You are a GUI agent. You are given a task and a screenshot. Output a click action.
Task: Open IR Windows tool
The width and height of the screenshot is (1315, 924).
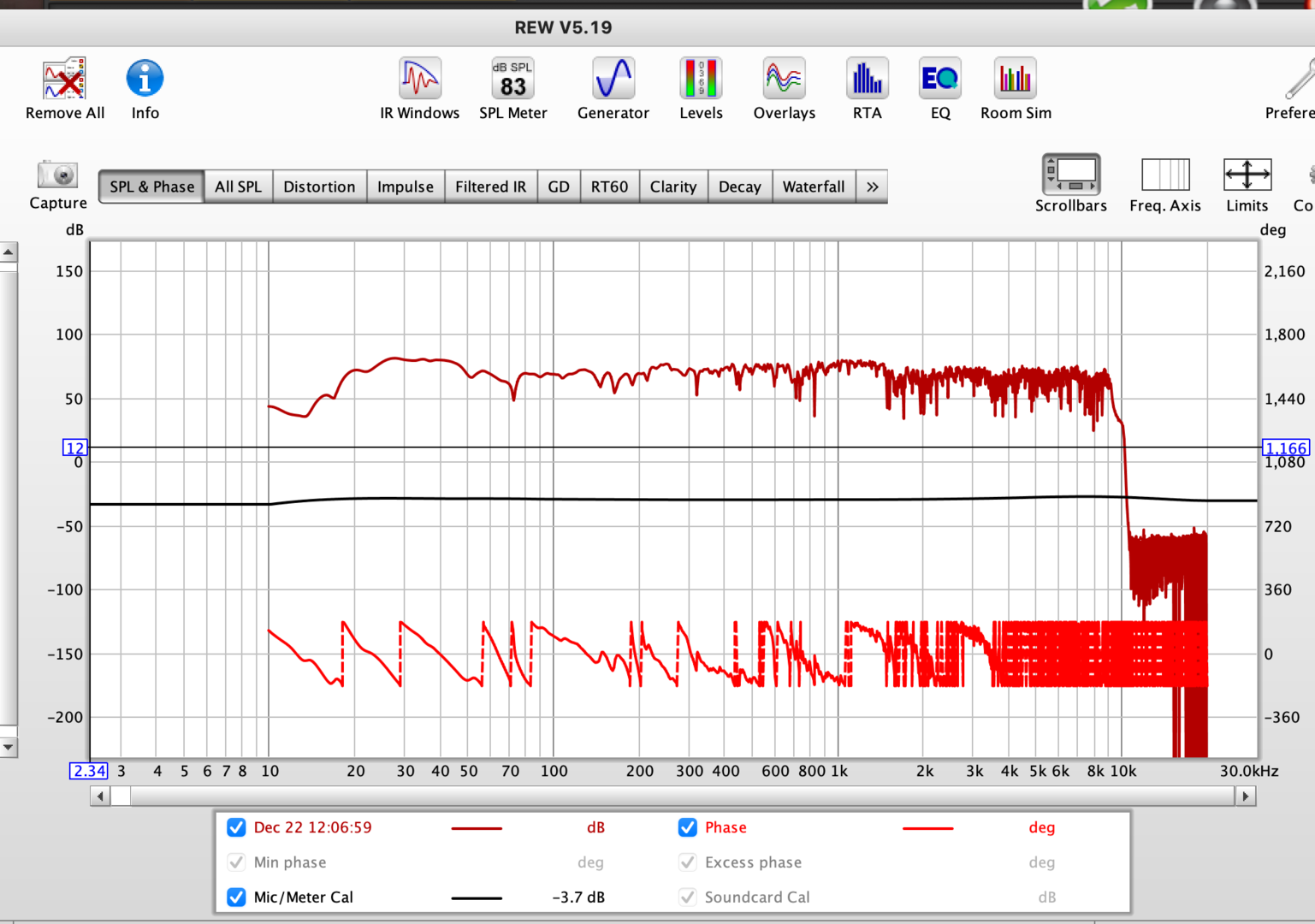coord(419,80)
